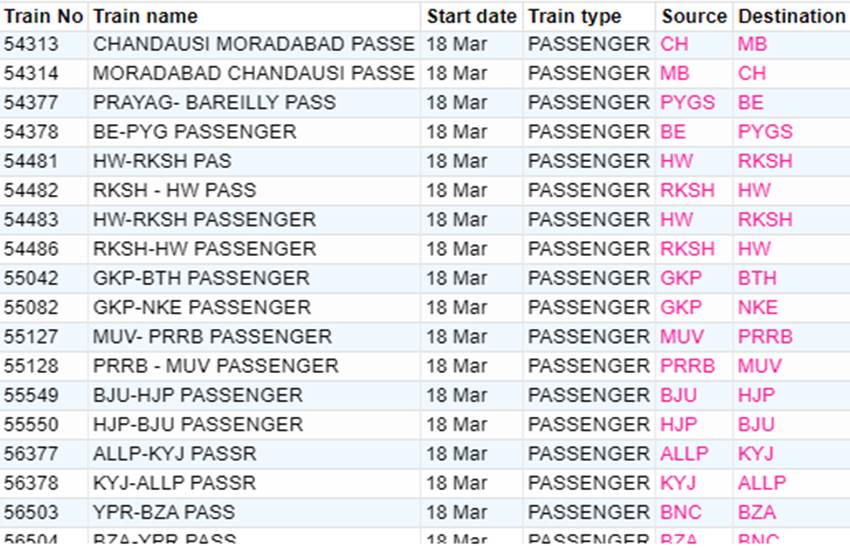850x550 pixels.
Task: Open PYGS source link for train 54377
Action: point(687,102)
